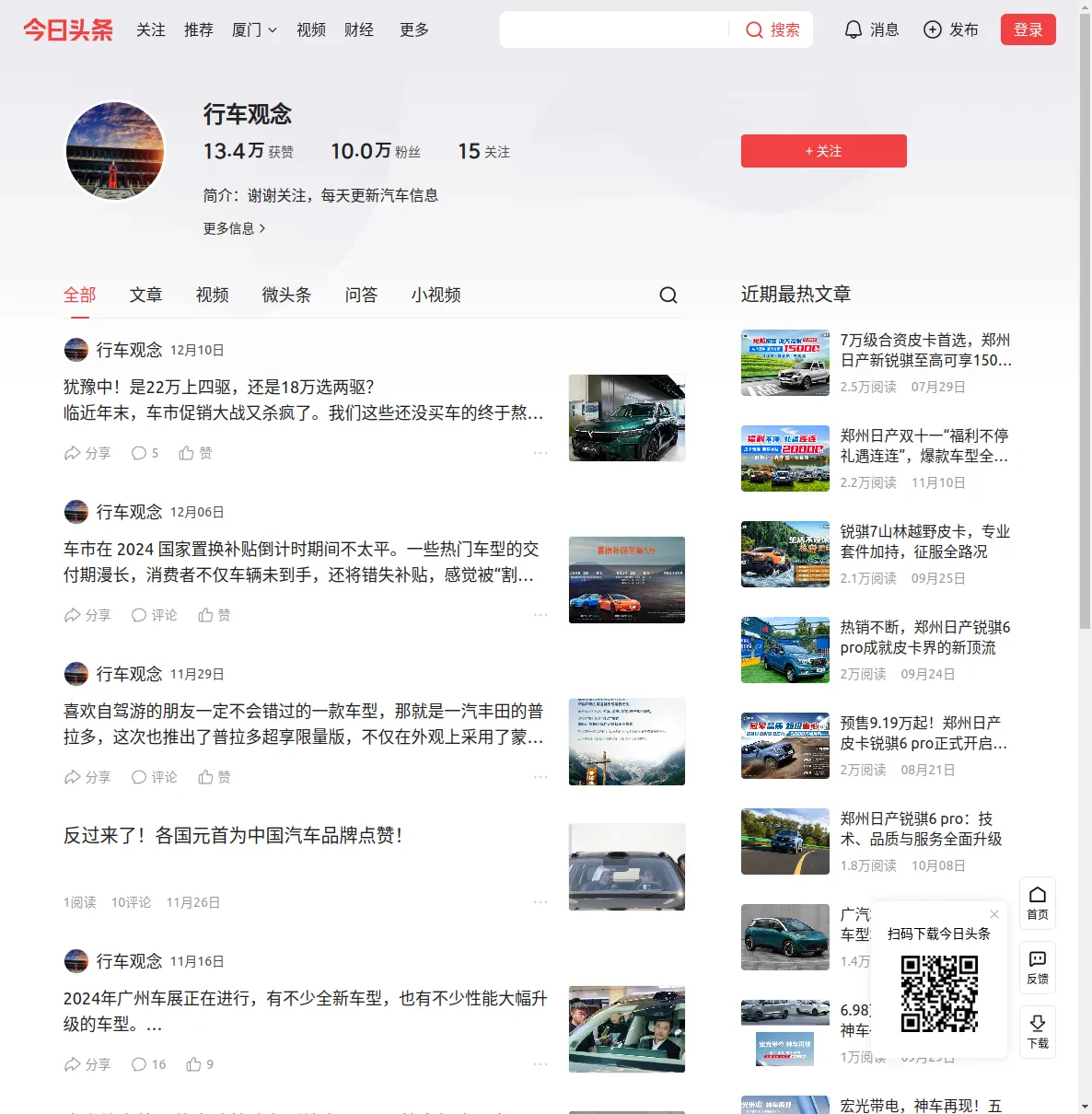Screen dimensions: 1092x1114
Task: Like the 11月16日 post with 9 likes
Action: (x=200, y=1064)
